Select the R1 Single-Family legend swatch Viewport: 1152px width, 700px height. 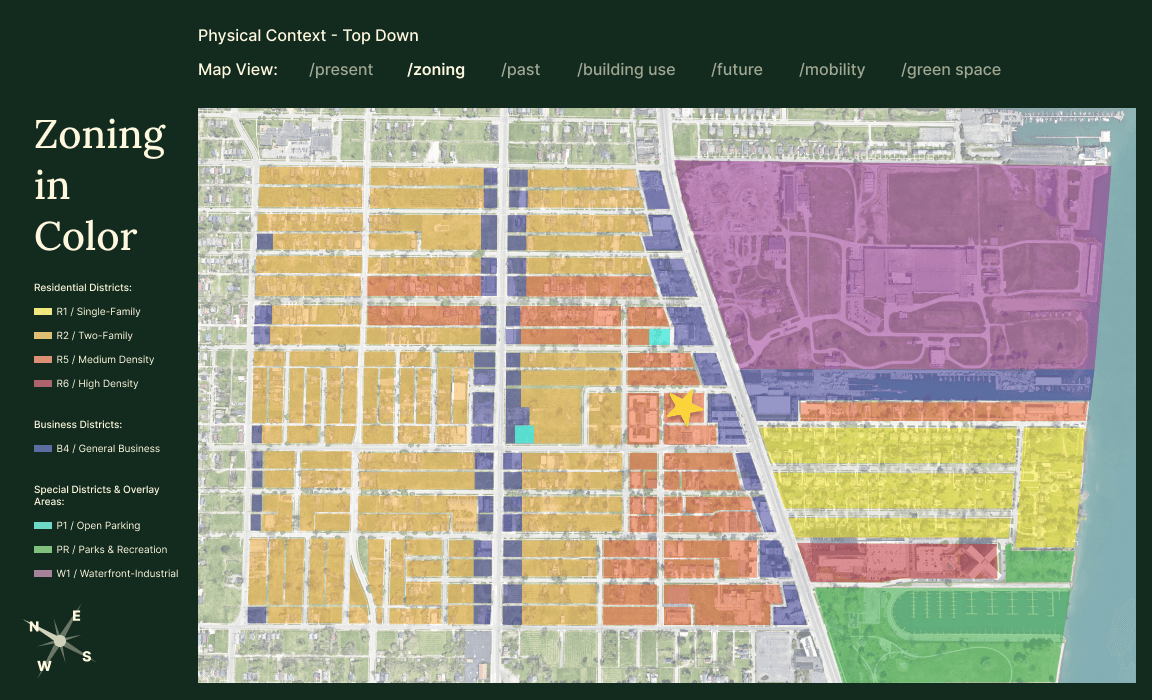coord(41,311)
